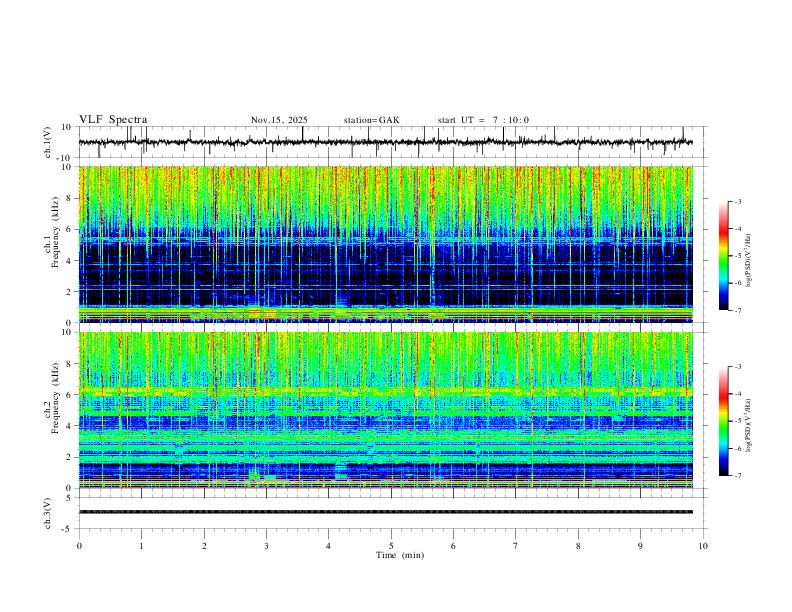Click the upper PSD color scale bar
792x612 pixels.
point(723,255)
